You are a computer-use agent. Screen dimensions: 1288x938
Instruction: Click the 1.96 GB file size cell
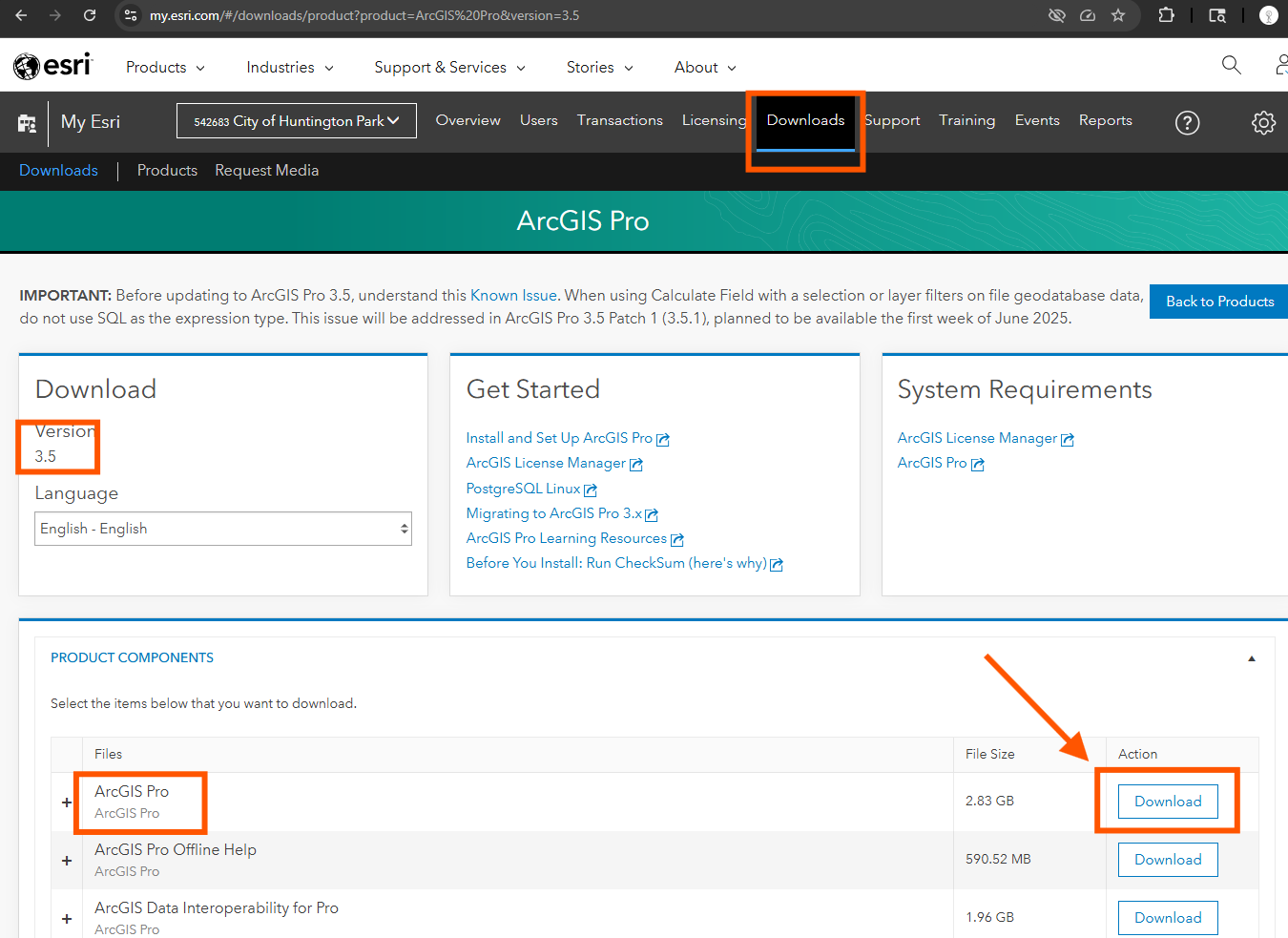click(x=989, y=917)
